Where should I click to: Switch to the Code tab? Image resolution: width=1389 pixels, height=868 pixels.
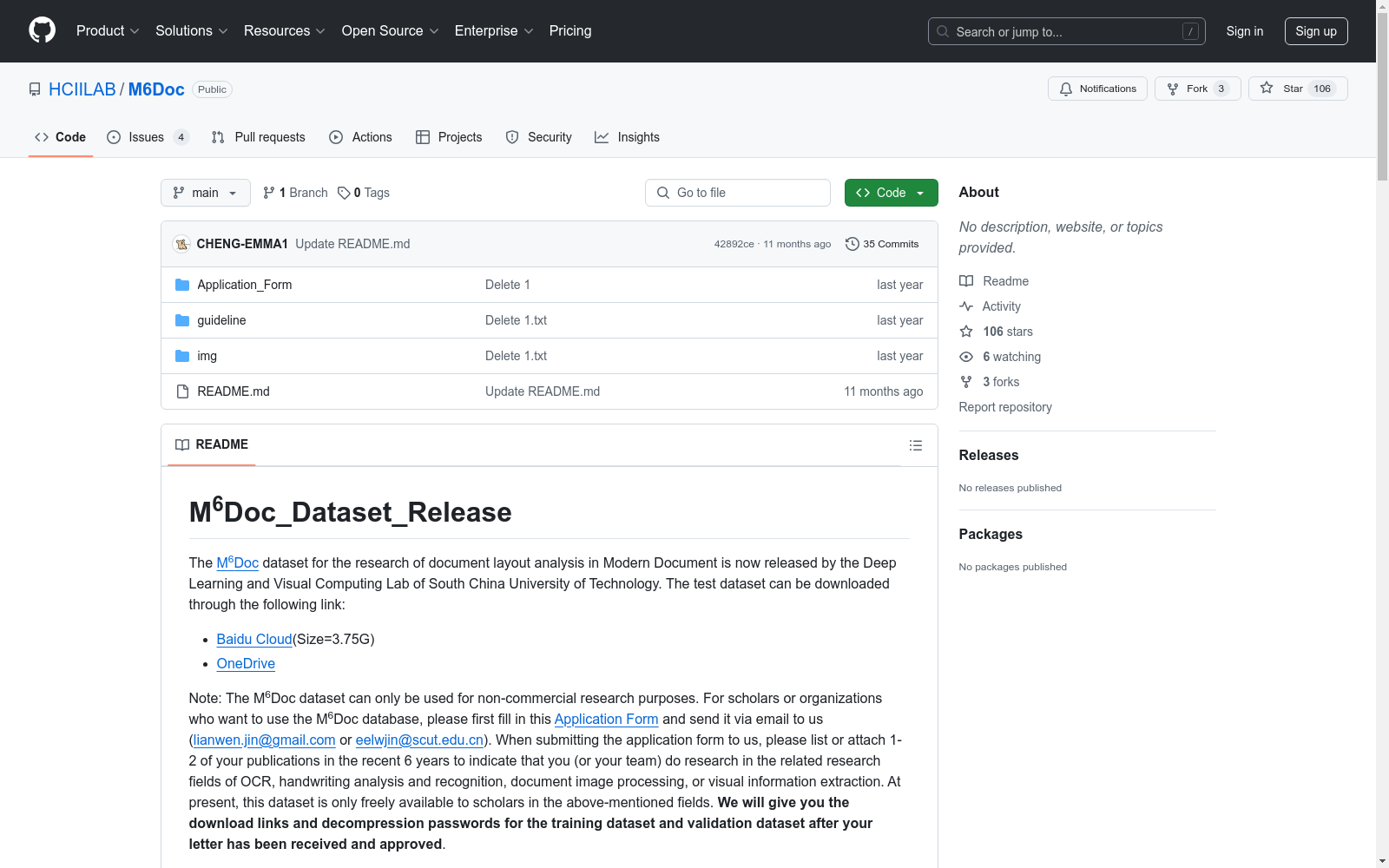(x=61, y=137)
